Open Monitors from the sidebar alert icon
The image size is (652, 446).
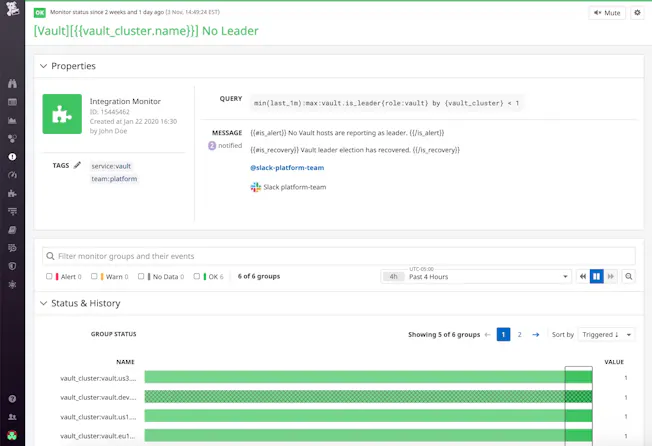(12, 157)
